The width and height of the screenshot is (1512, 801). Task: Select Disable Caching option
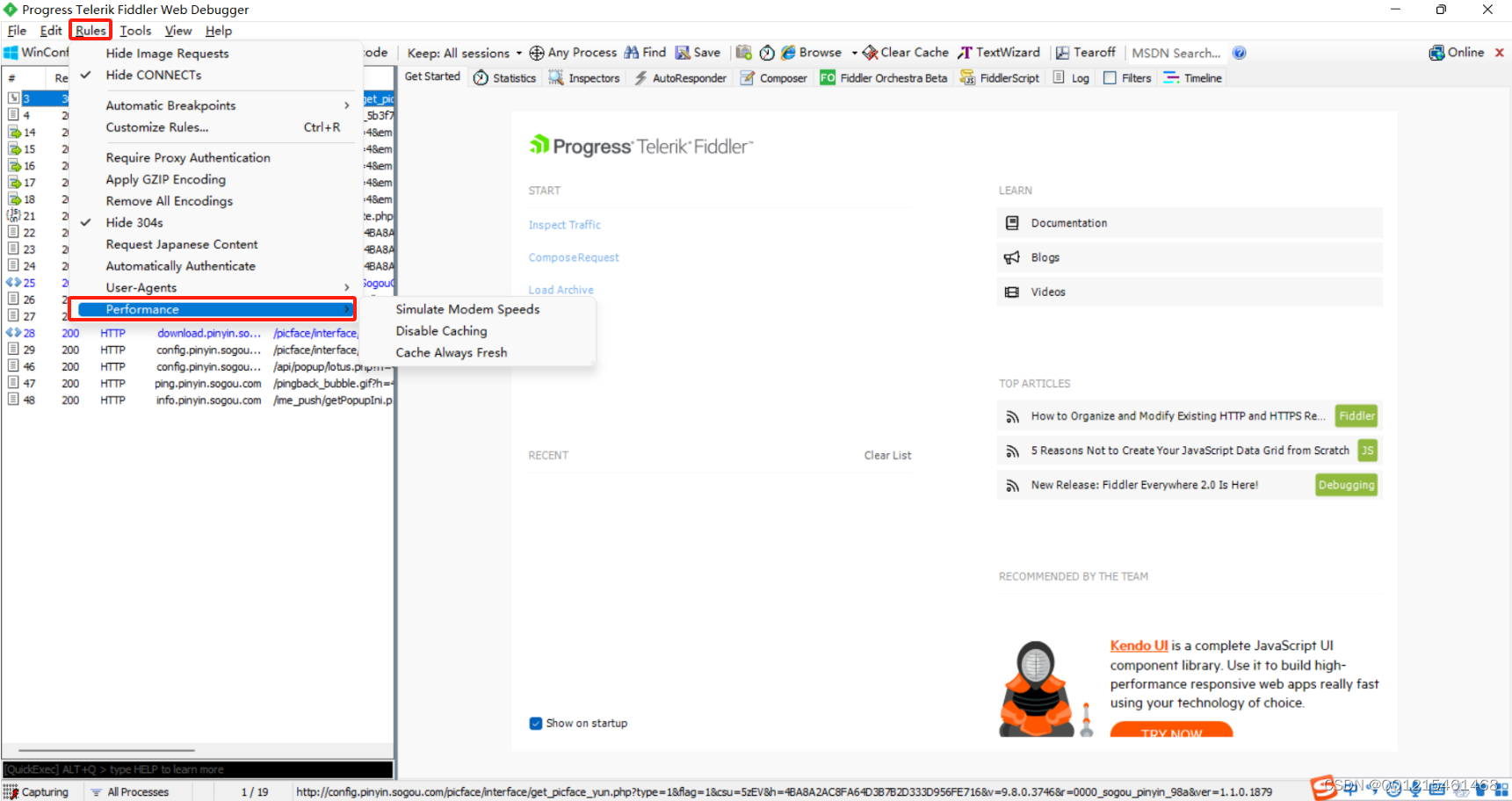point(441,331)
